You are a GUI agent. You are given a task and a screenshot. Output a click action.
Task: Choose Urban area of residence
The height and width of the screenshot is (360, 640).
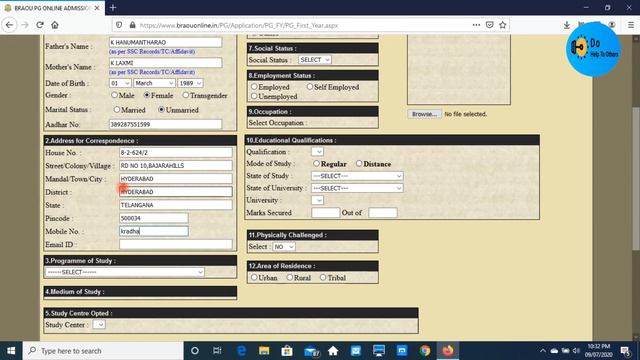[x=254, y=277]
